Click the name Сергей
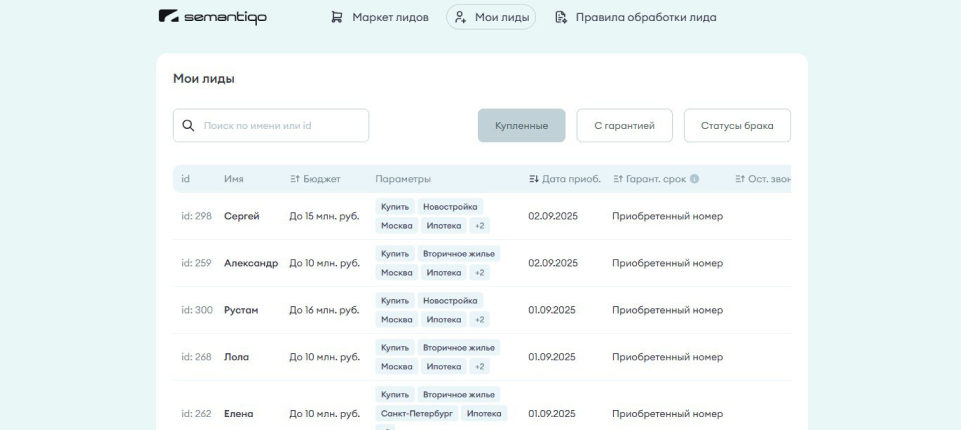This screenshot has width=961, height=430. click(241, 216)
